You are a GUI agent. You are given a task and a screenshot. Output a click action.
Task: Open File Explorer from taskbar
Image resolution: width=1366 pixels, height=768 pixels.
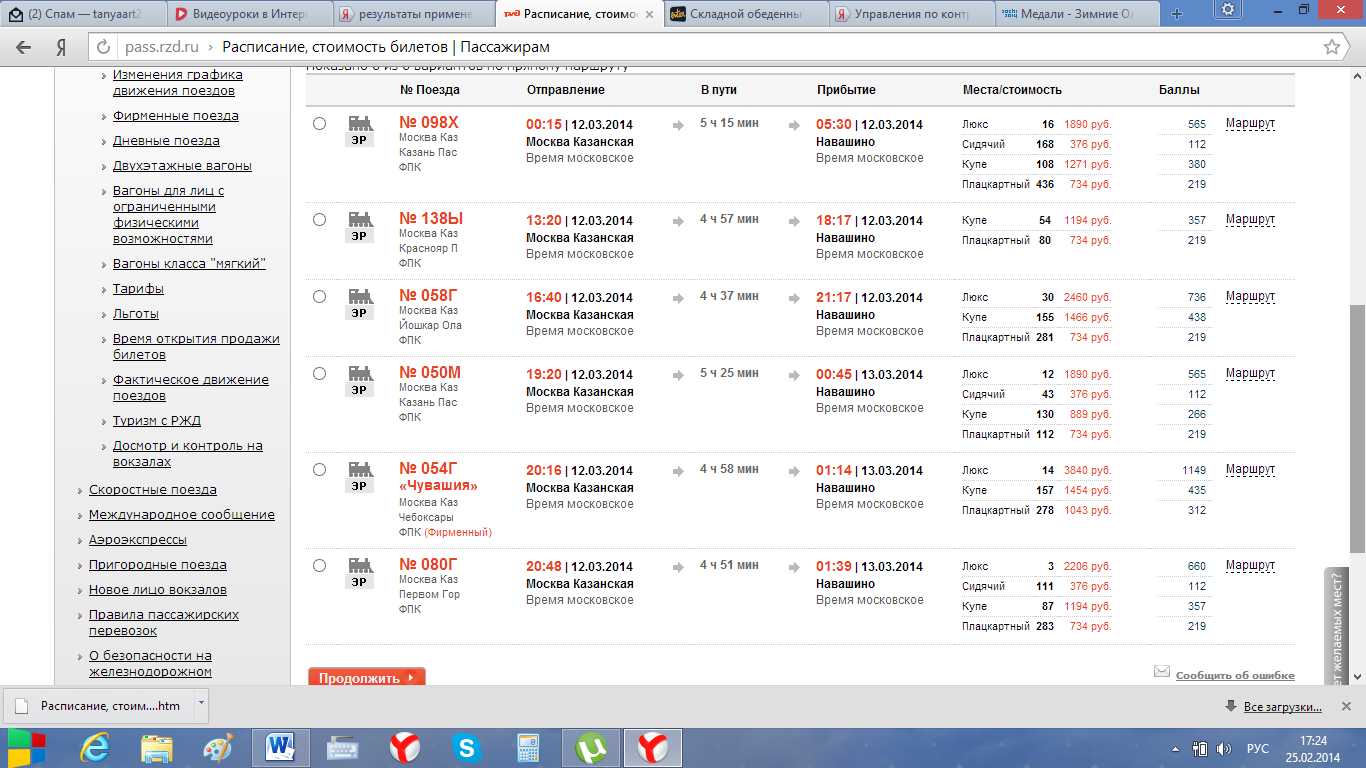pyautogui.click(x=157, y=748)
